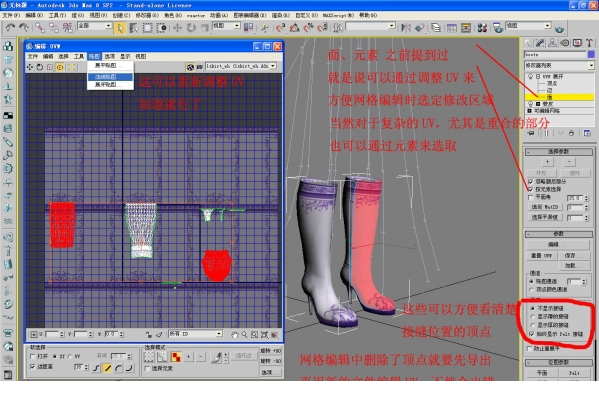
Task: Click the Paint Select brush in Edit UVW
Action: coord(216,357)
